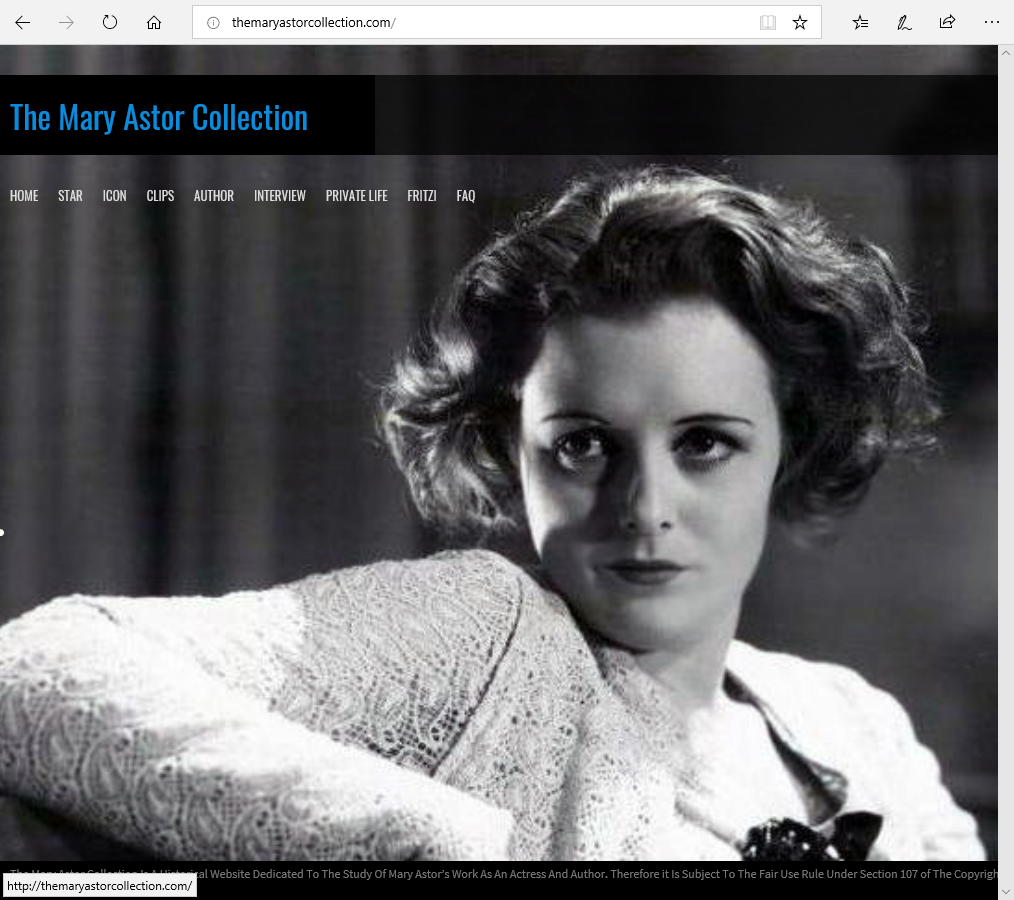Open The Mary Astor Collection title link

[x=159, y=118]
